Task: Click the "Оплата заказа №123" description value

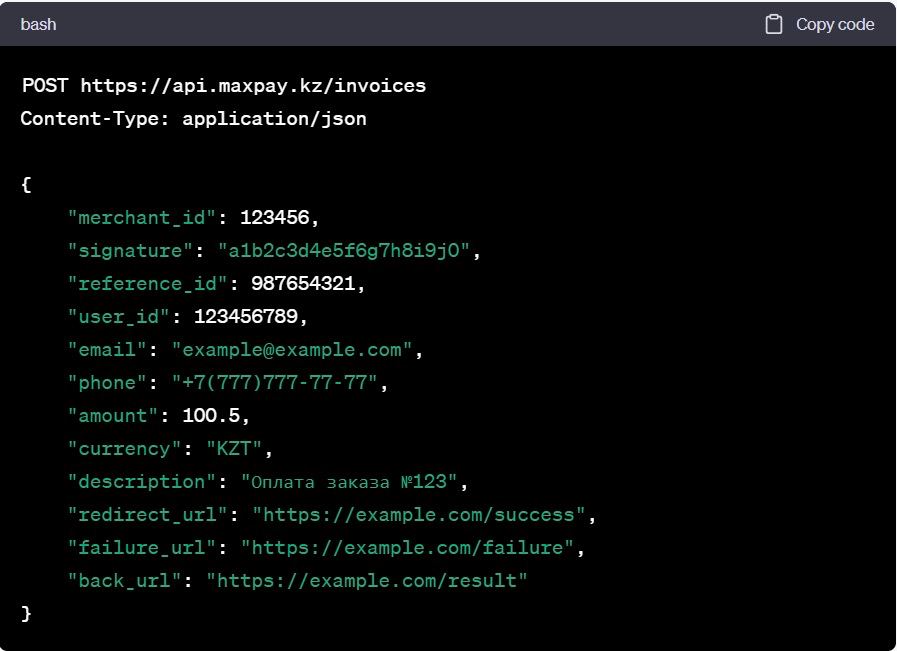Action: coord(350,482)
